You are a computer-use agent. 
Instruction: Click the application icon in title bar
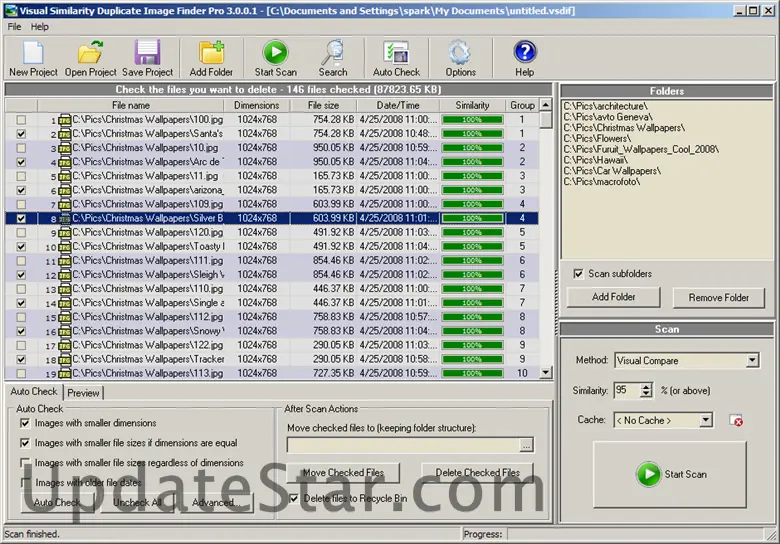[x=11, y=10]
